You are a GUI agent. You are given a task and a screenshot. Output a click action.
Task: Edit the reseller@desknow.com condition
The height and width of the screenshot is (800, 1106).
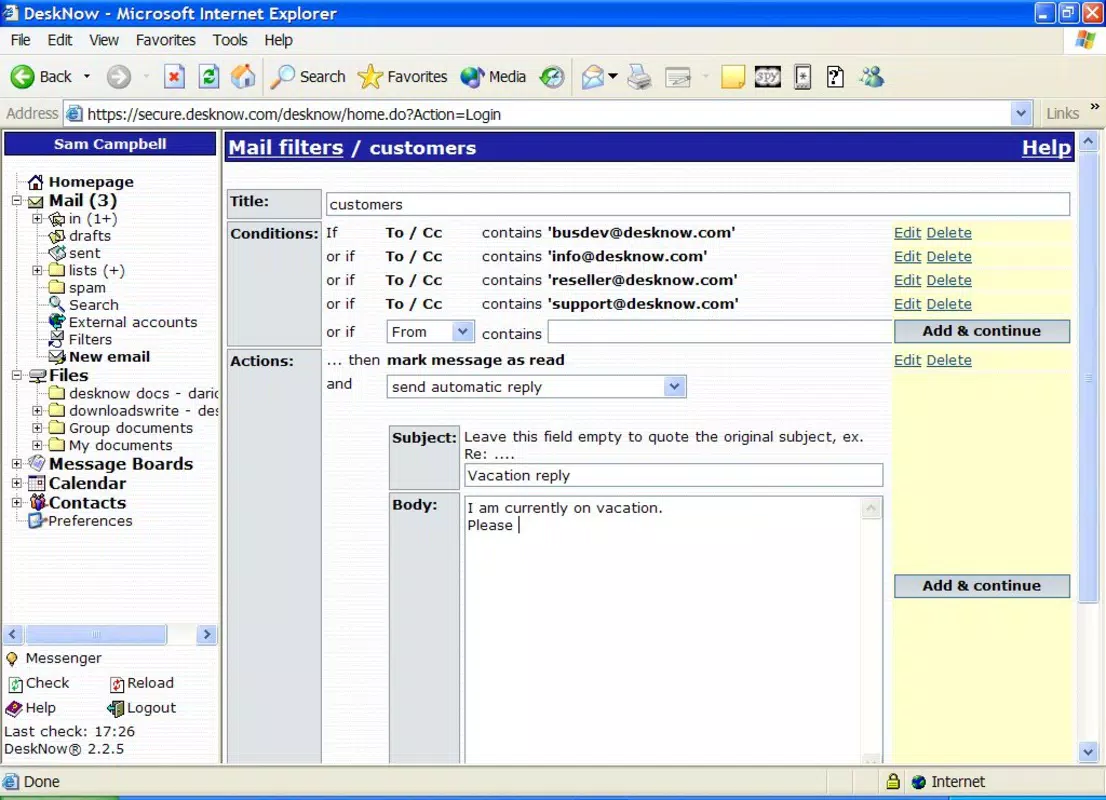click(x=907, y=280)
